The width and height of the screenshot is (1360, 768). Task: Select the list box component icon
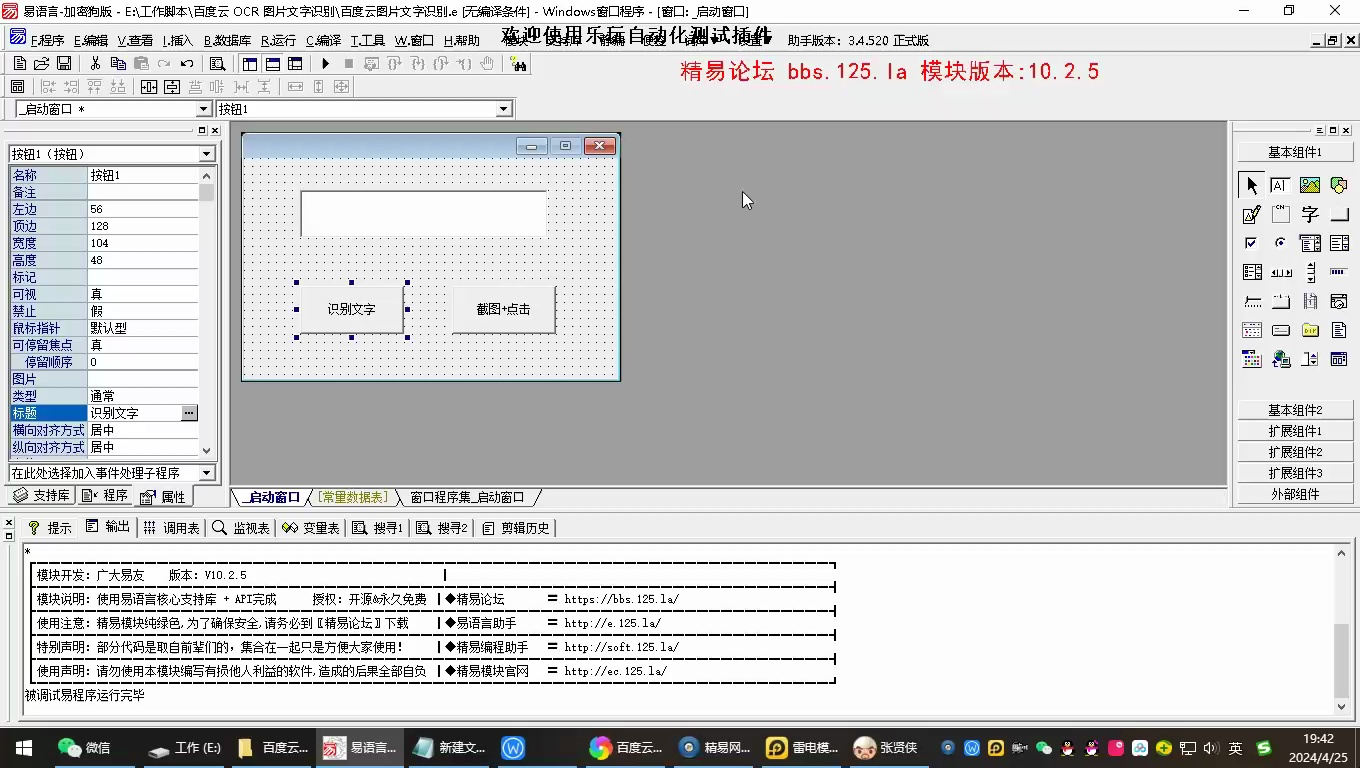point(1339,243)
